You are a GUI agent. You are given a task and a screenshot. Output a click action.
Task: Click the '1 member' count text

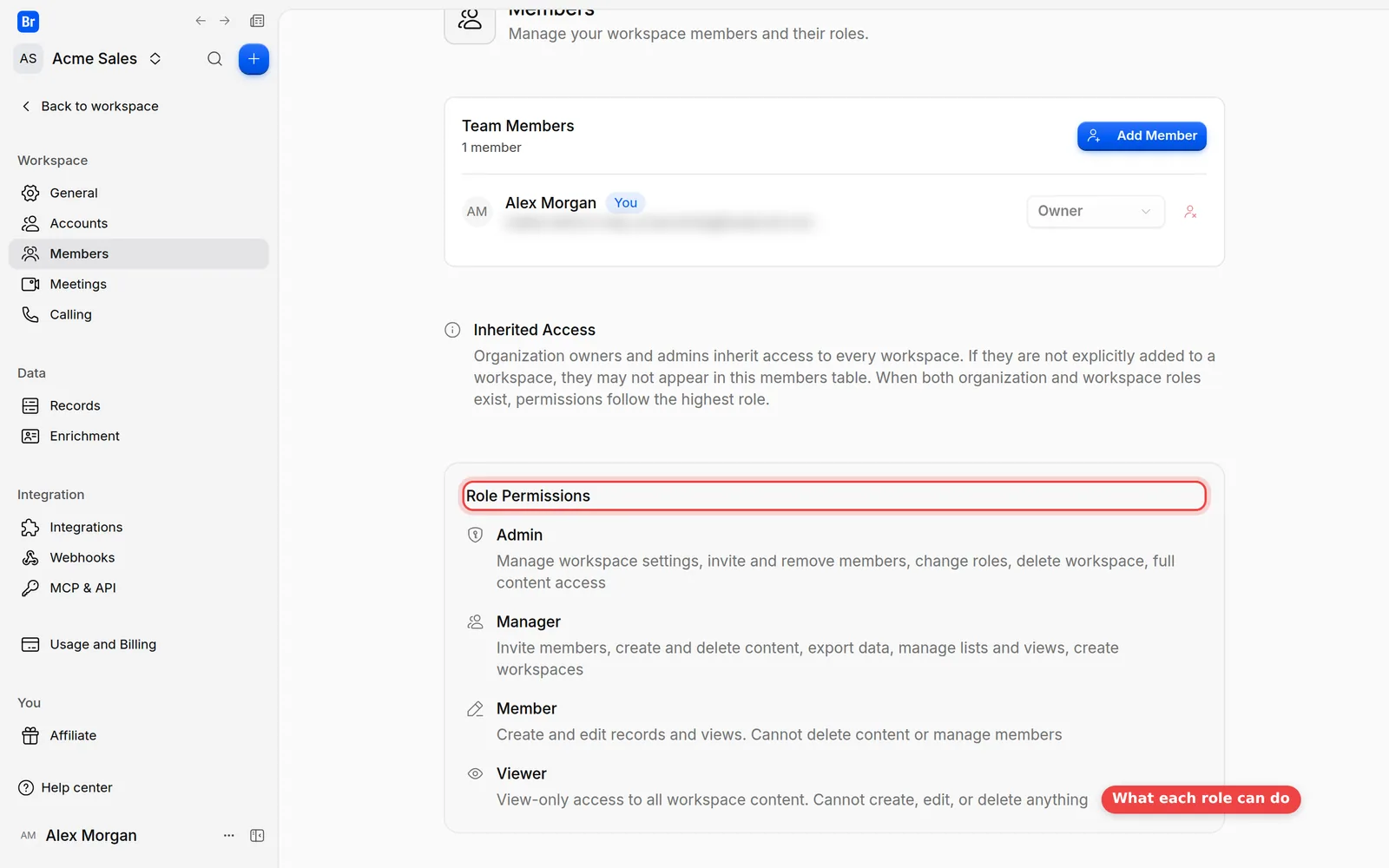pos(491,148)
